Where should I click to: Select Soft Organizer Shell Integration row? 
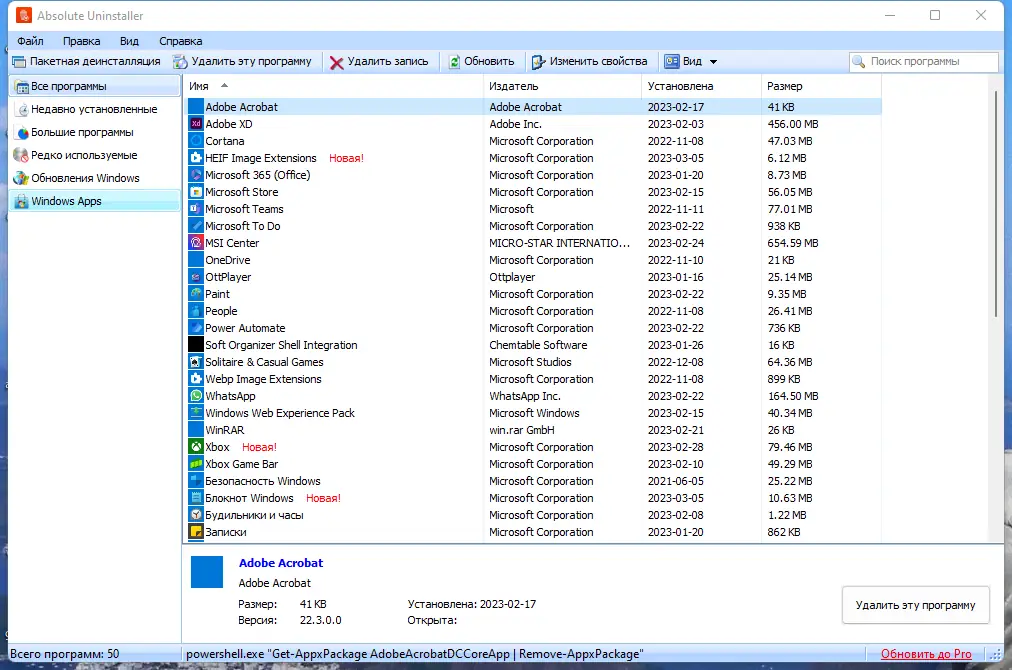[x=533, y=345]
